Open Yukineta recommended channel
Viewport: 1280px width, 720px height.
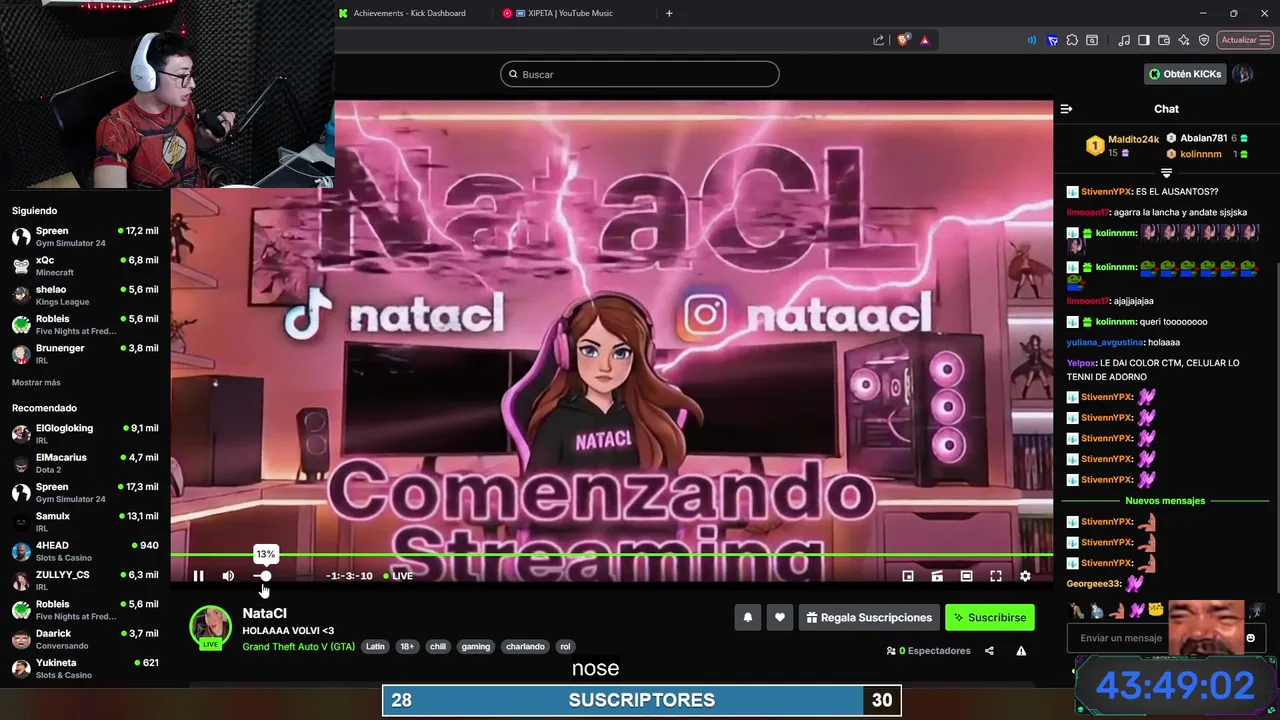[85, 668]
